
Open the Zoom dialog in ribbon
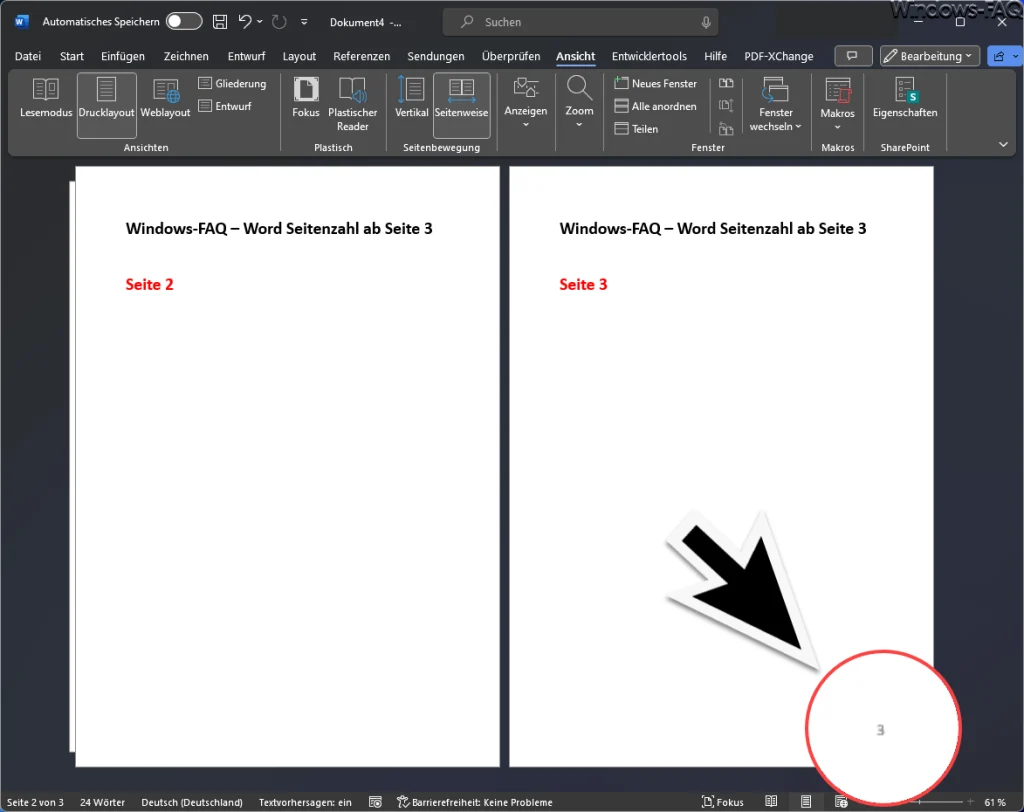(x=579, y=102)
